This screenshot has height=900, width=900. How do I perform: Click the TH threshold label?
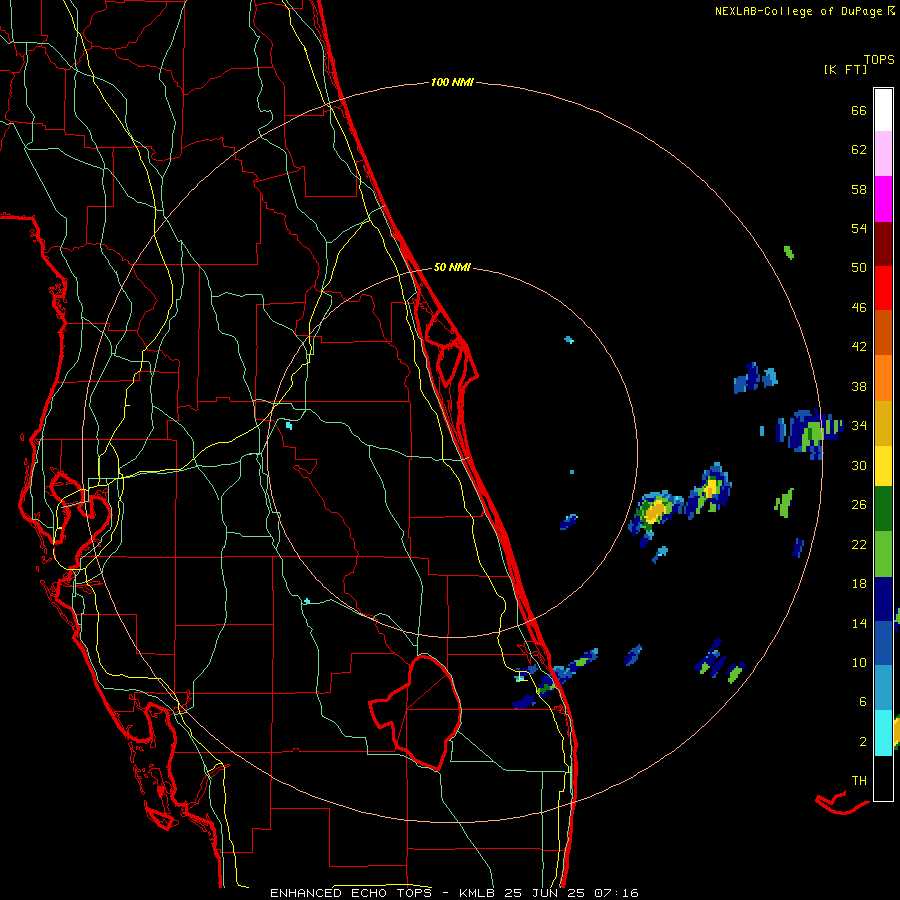point(859,781)
